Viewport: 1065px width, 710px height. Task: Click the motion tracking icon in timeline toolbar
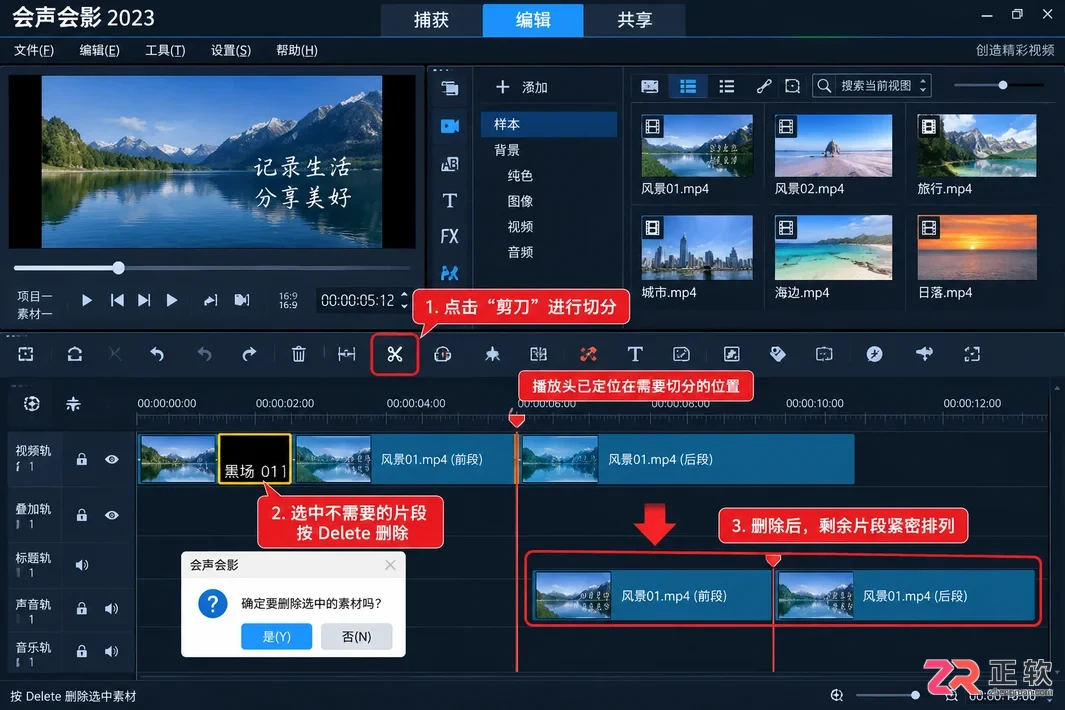click(875, 354)
